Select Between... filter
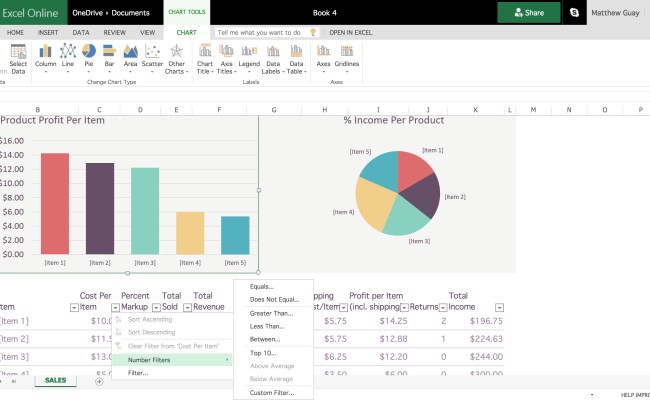The width and height of the screenshot is (650, 400). [x=273, y=339]
